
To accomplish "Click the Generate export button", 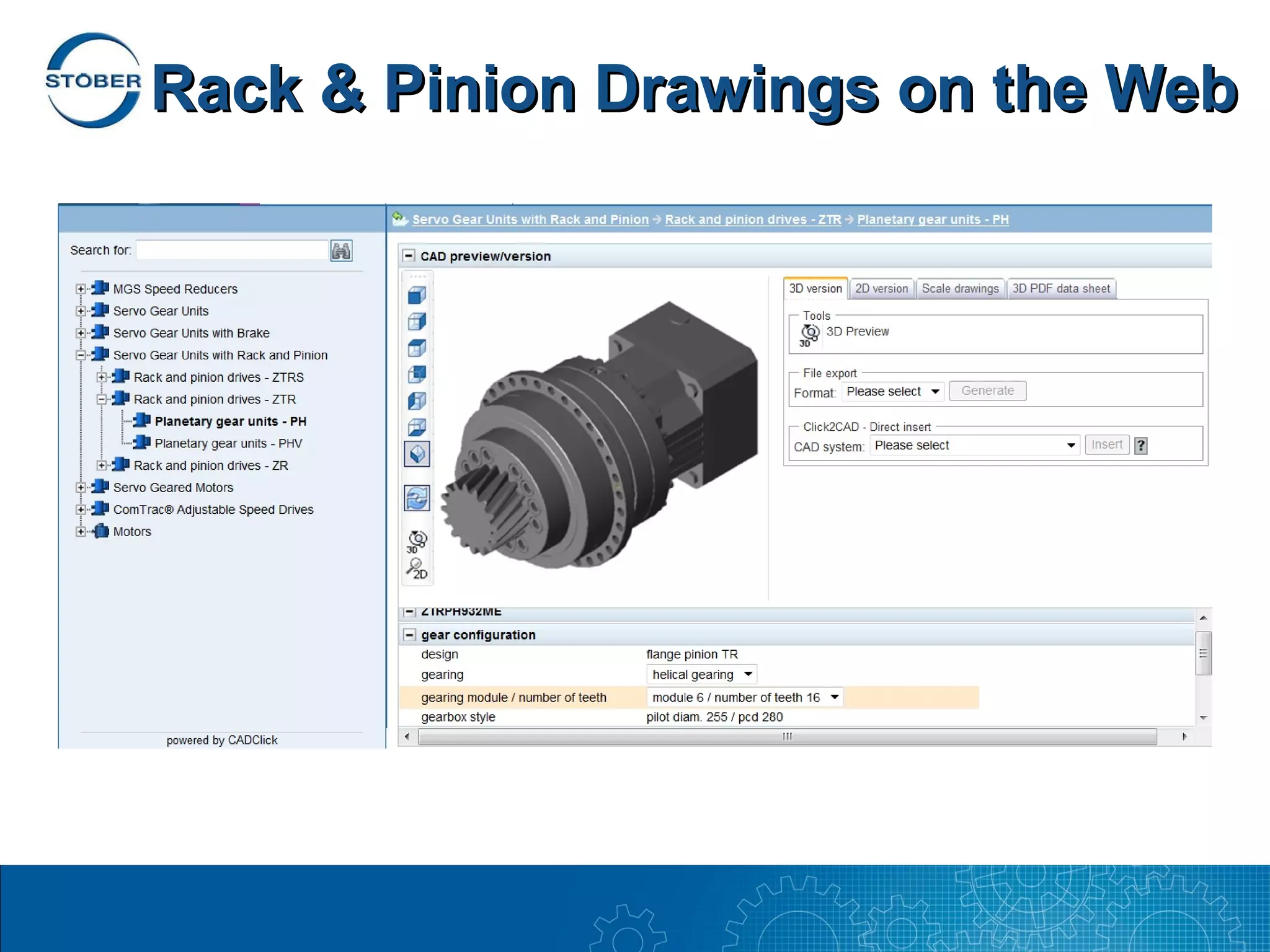I will tap(988, 390).
